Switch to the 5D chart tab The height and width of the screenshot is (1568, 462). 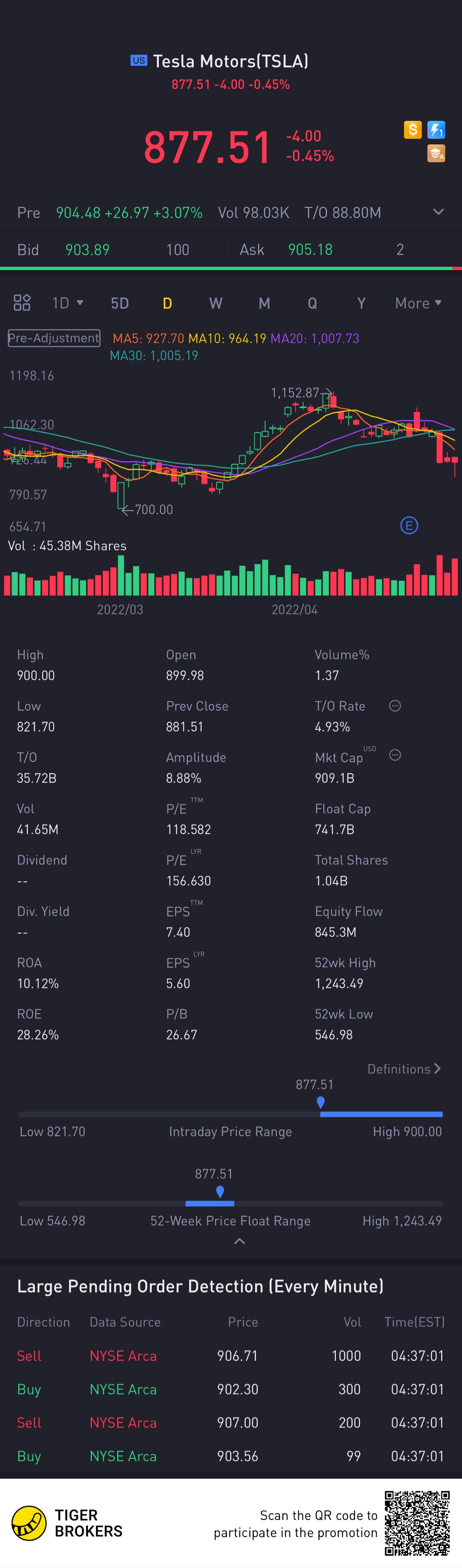120,303
